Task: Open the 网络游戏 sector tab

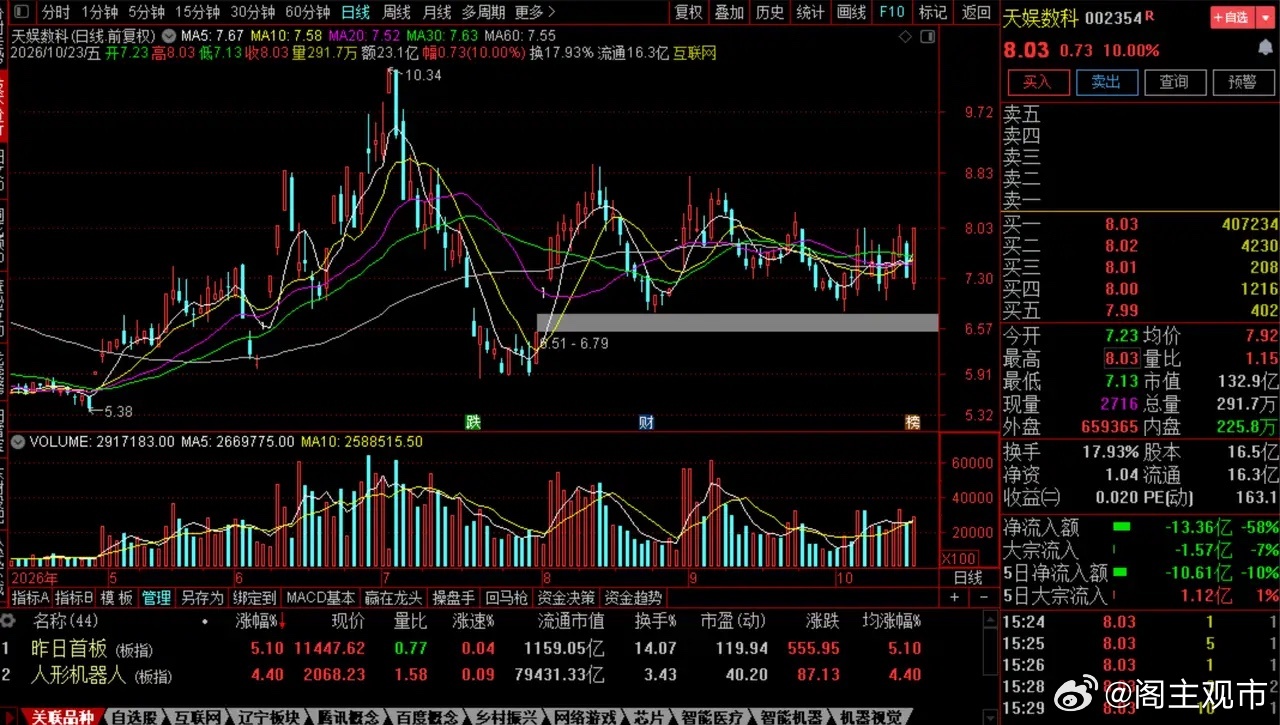Action: tap(583, 717)
